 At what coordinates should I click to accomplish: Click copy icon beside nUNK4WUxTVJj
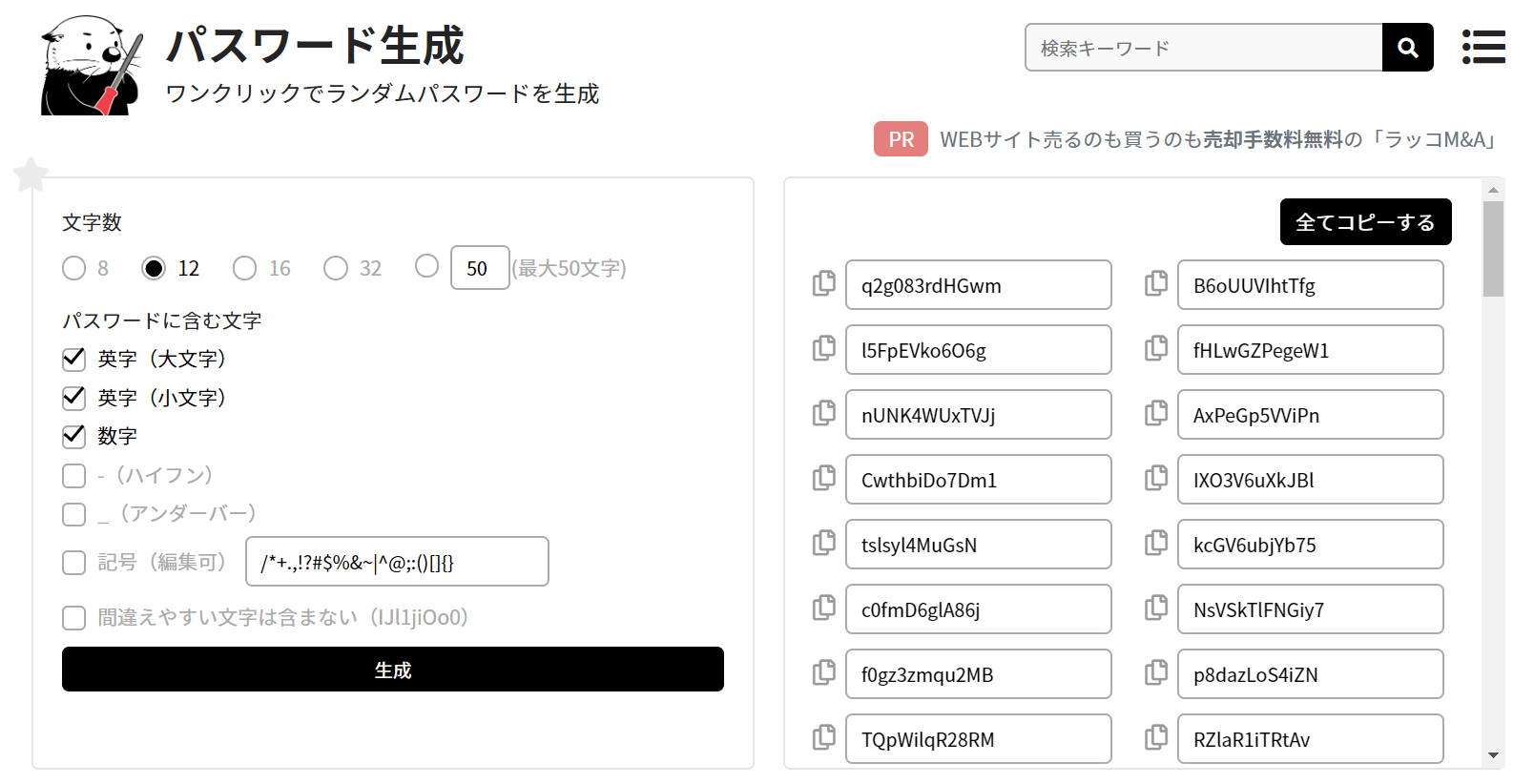click(x=824, y=414)
